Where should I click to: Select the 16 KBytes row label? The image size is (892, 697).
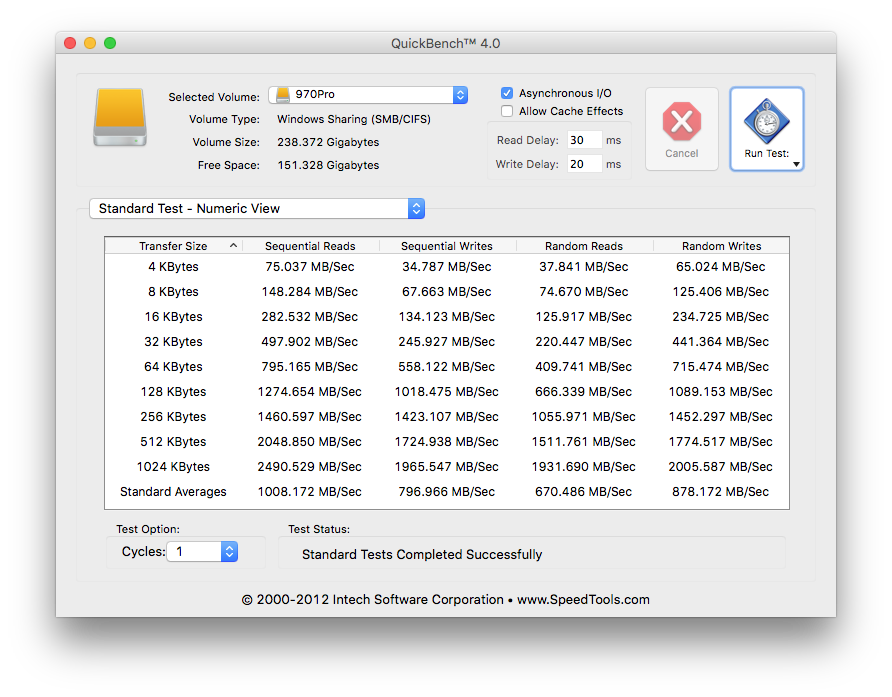[174, 316]
